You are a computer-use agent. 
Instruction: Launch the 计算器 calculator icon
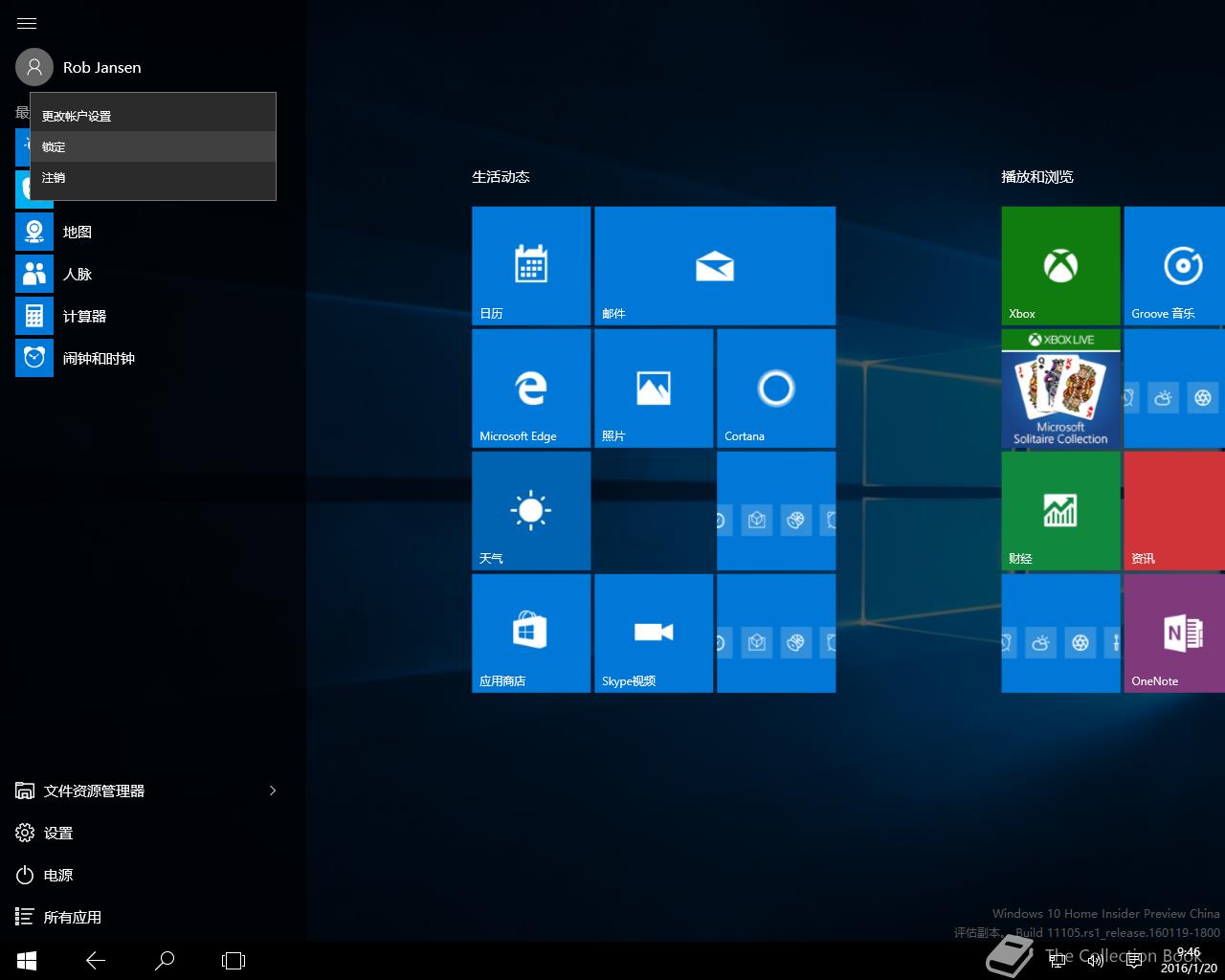coord(34,316)
